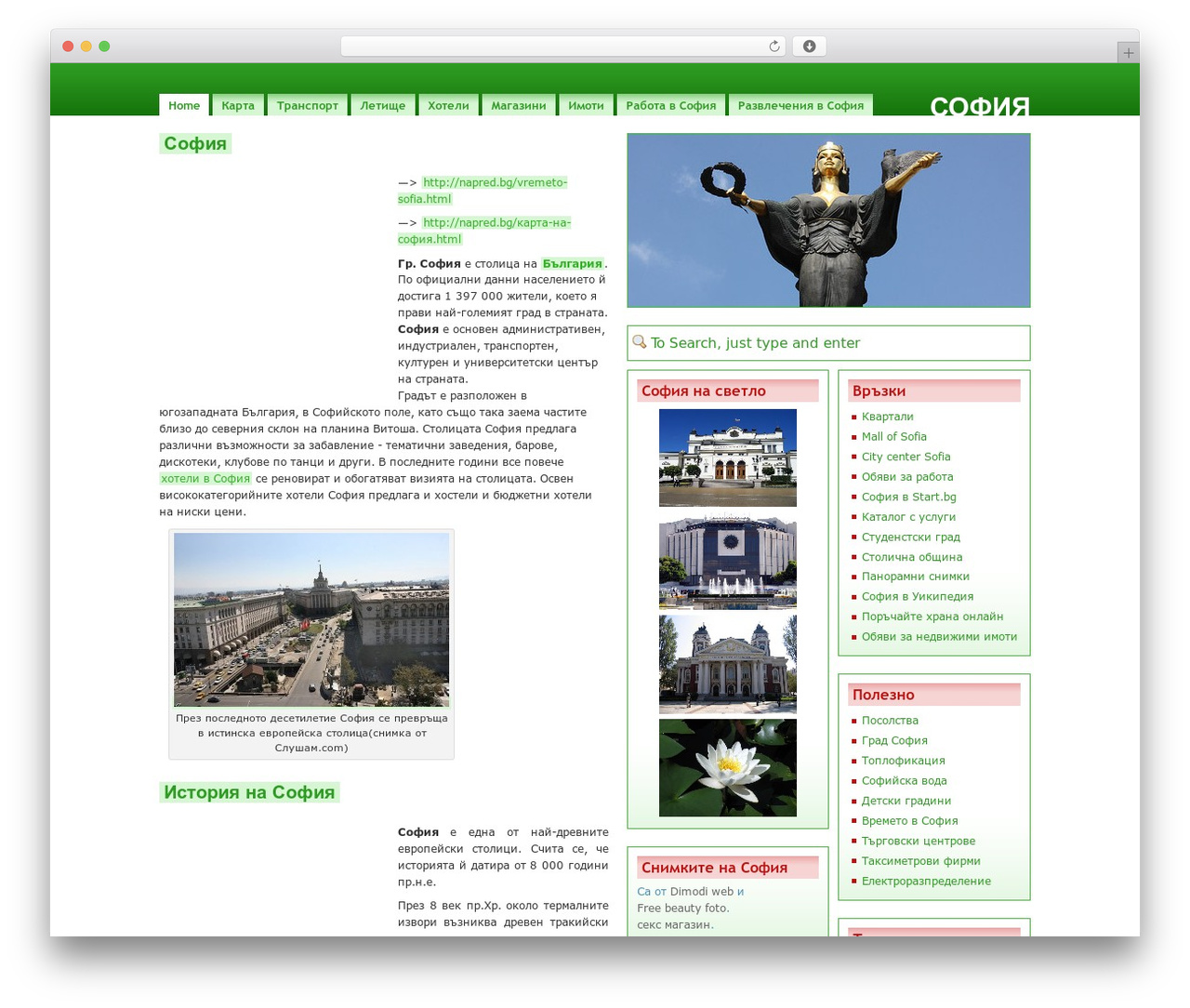1190x1008 pixels.
Task: Click the search field 'To Search, just type and enter'
Action: pos(828,343)
